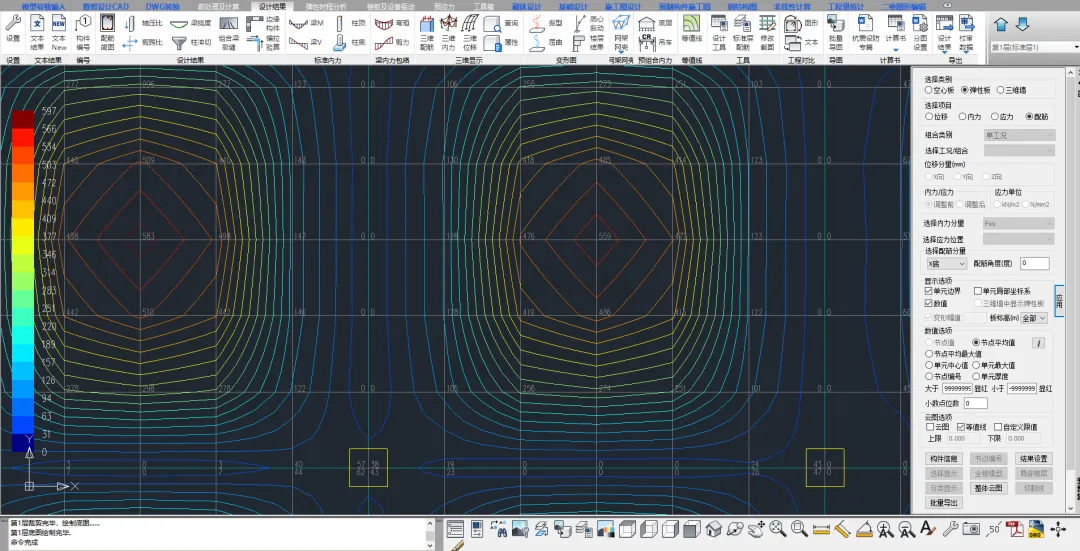This screenshot has width=1080, height=551.
Task: Show 轴压比 axial compression ratio
Action: pos(143,23)
